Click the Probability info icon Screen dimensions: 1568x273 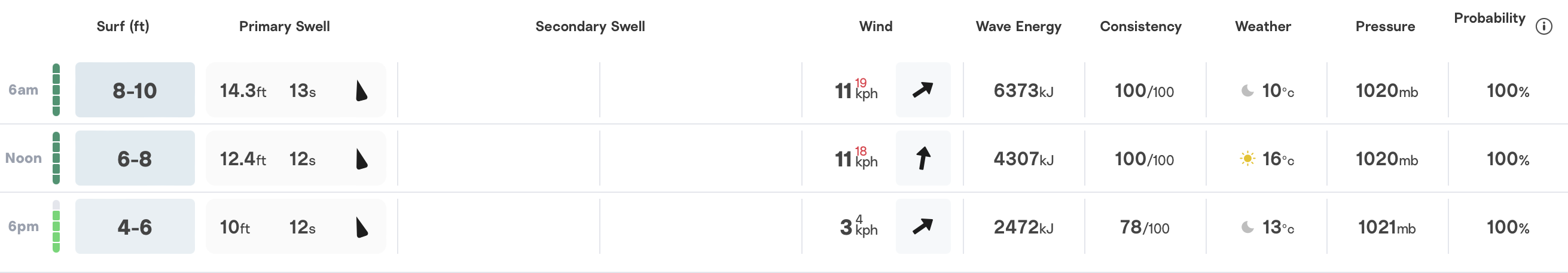(x=1543, y=26)
